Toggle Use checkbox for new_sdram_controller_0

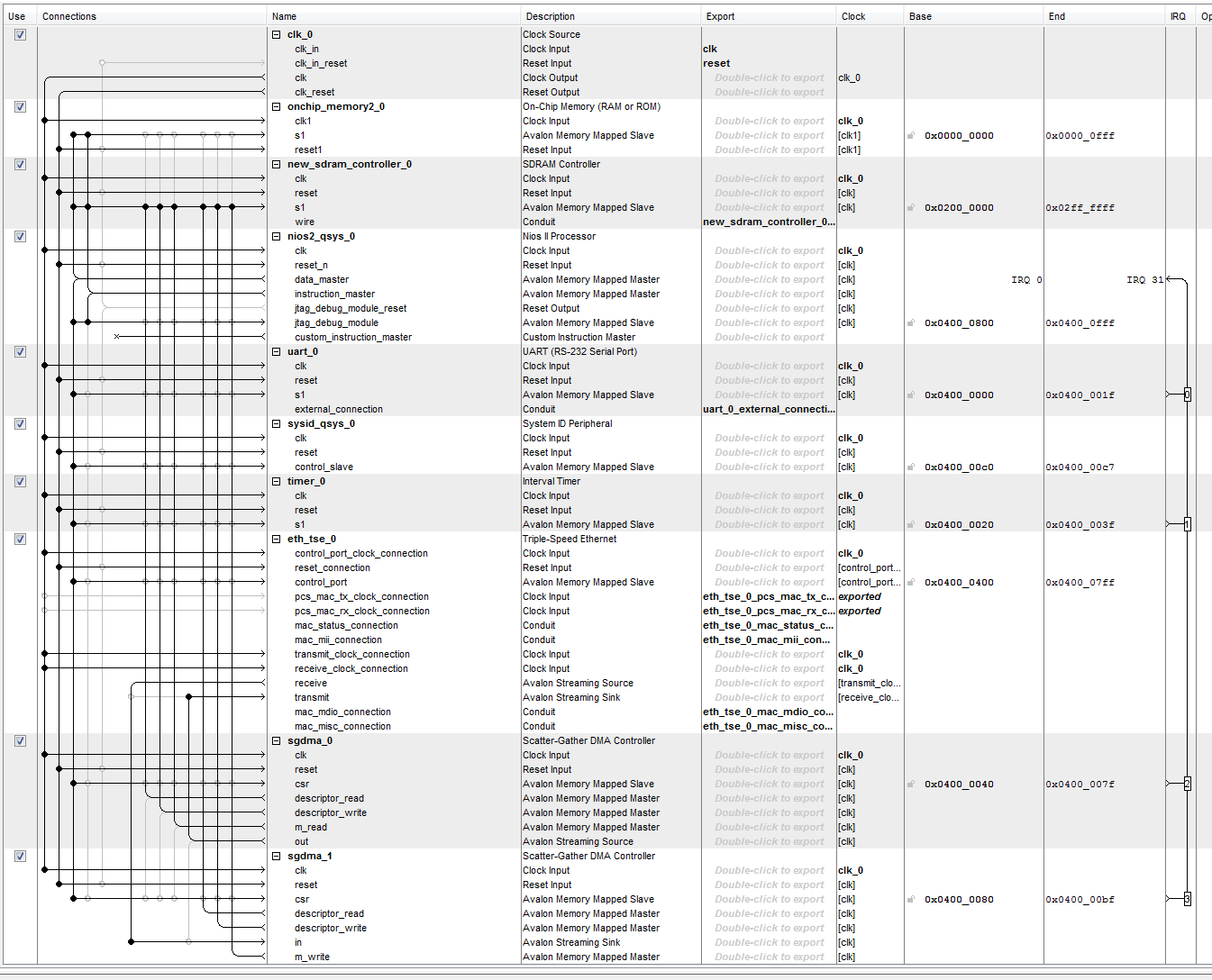(x=20, y=164)
